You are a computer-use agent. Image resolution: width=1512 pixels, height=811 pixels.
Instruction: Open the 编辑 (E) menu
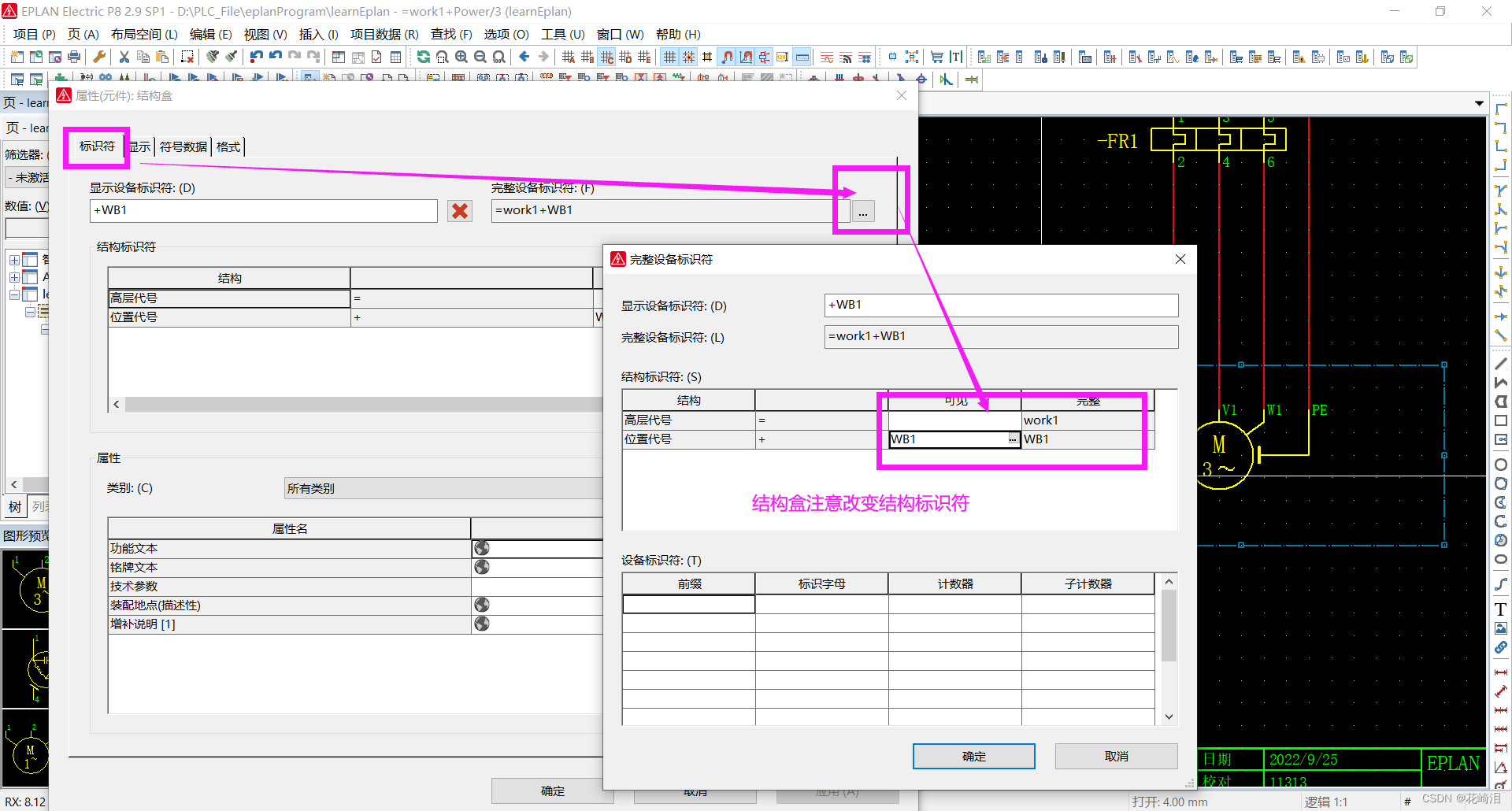tap(210, 34)
